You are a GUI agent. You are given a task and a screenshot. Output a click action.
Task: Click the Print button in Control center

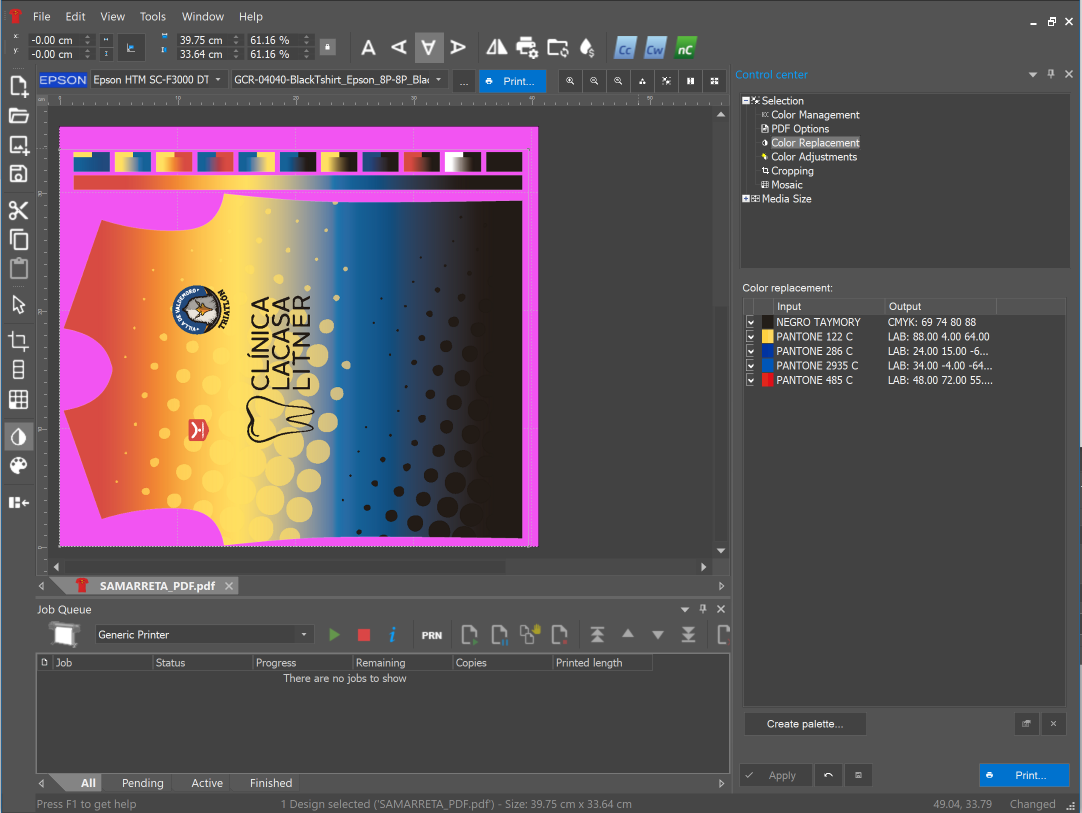(1024, 776)
